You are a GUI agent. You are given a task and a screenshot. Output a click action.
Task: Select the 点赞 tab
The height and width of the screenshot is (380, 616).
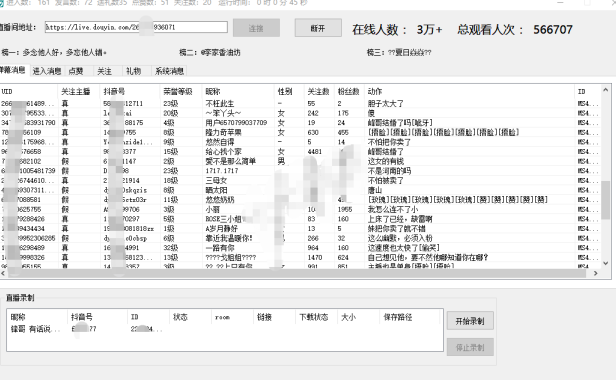76,71
